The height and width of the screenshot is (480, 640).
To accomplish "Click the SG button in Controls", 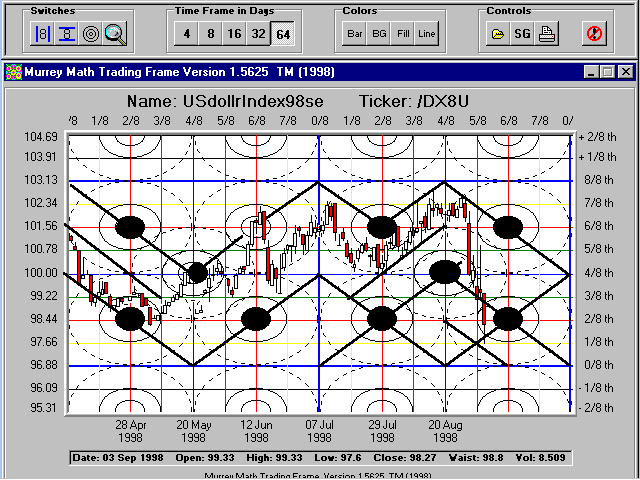I will tap(522, 33).
